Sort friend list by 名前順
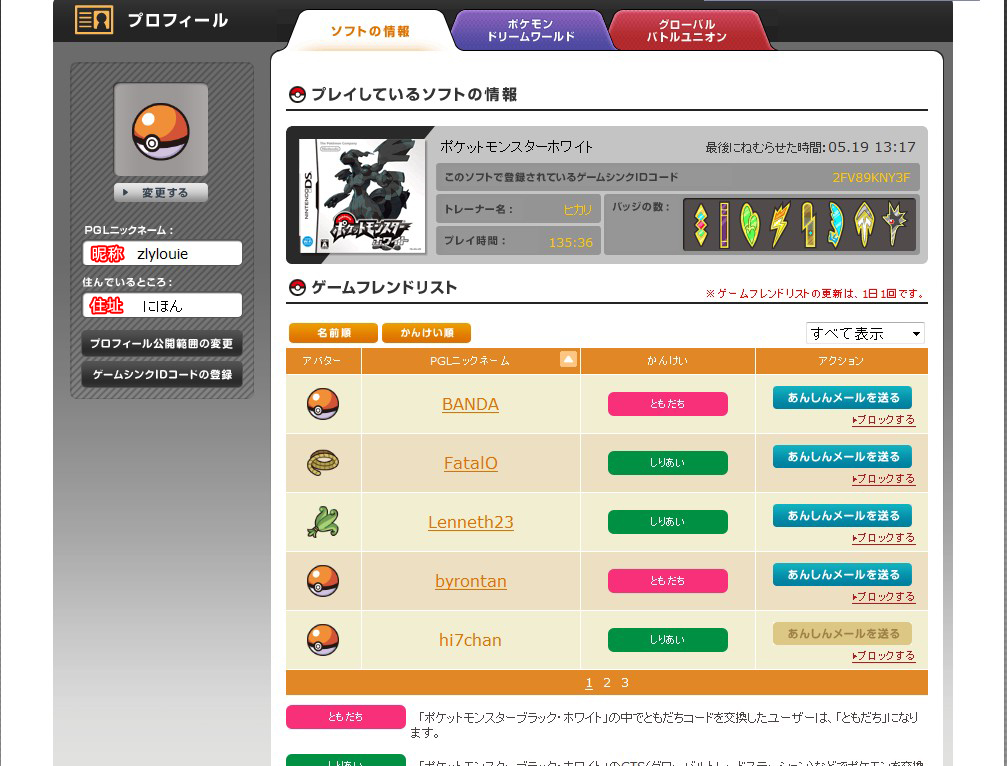Screen dimensions: 1007x766 click(333, 333)
